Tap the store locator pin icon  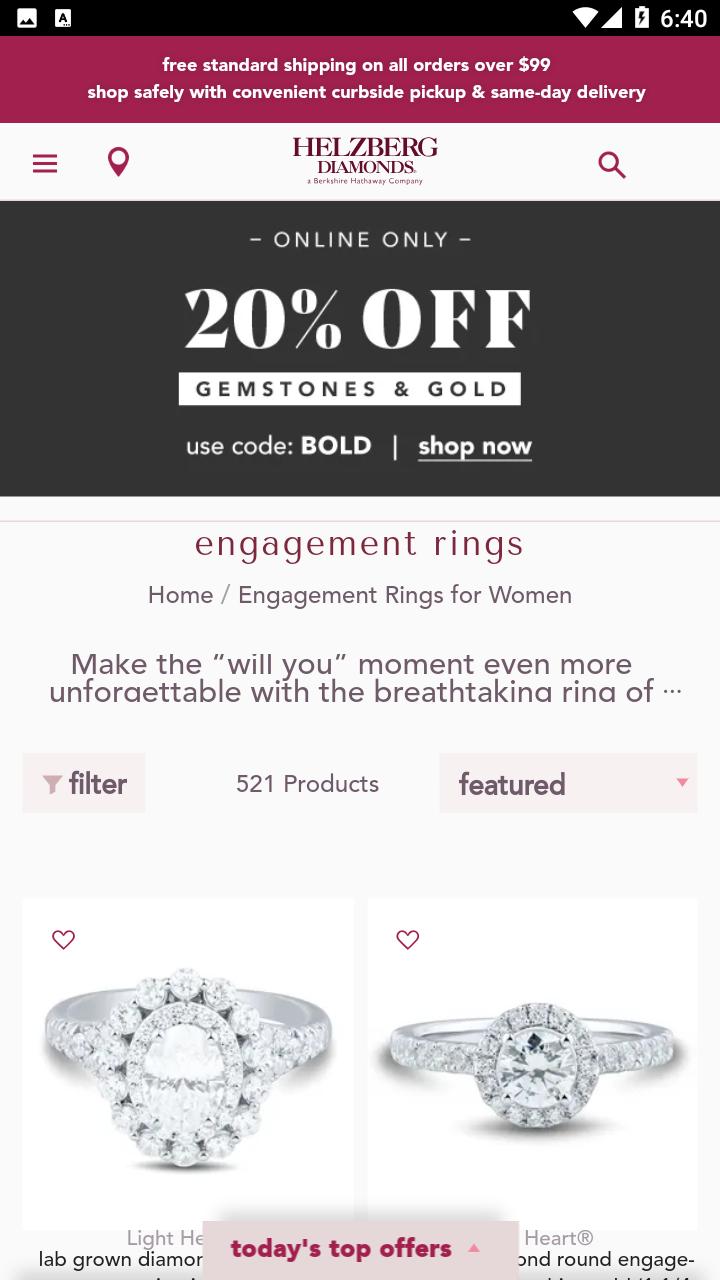[118, 162]
